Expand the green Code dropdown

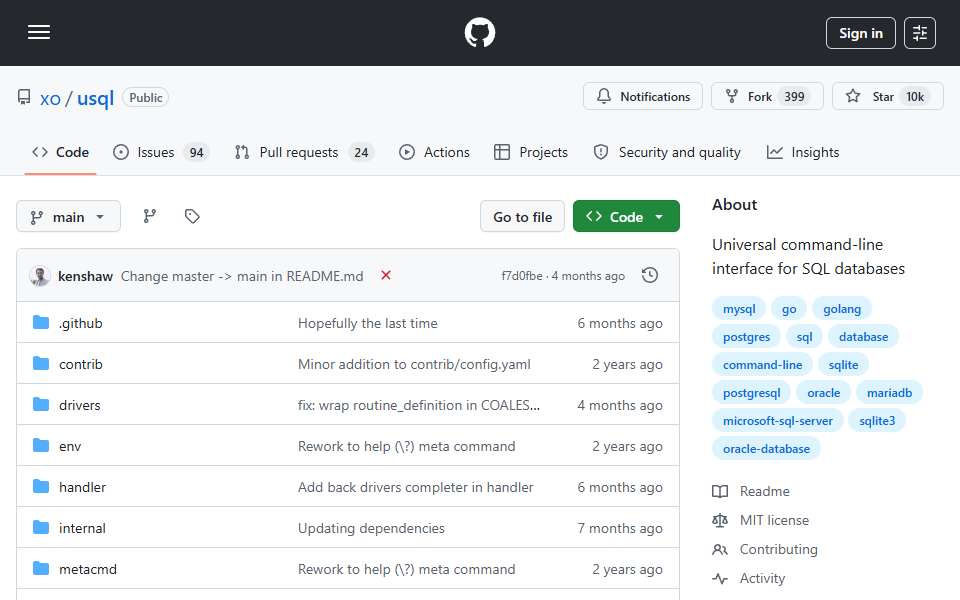(x=626, y=217)
